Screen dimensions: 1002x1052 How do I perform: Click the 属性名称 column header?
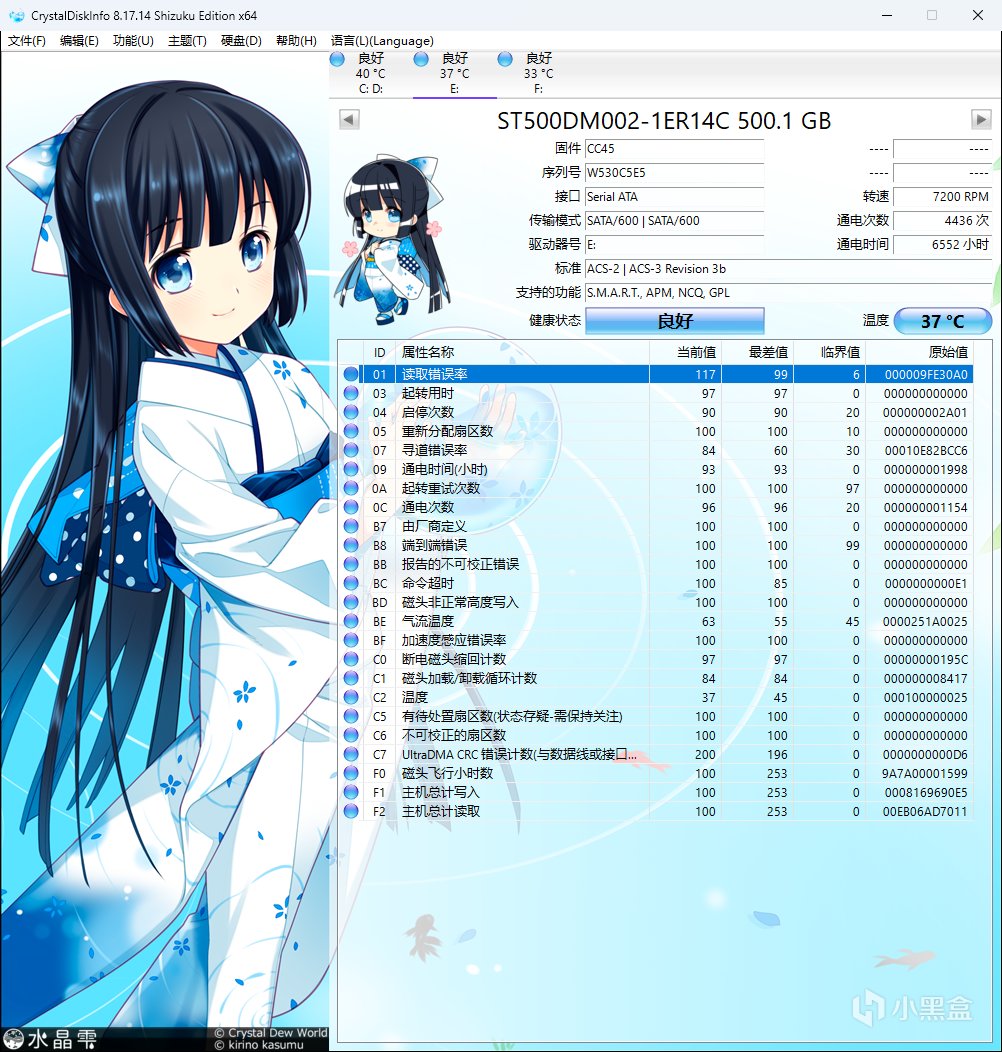[x=521, y=352]
